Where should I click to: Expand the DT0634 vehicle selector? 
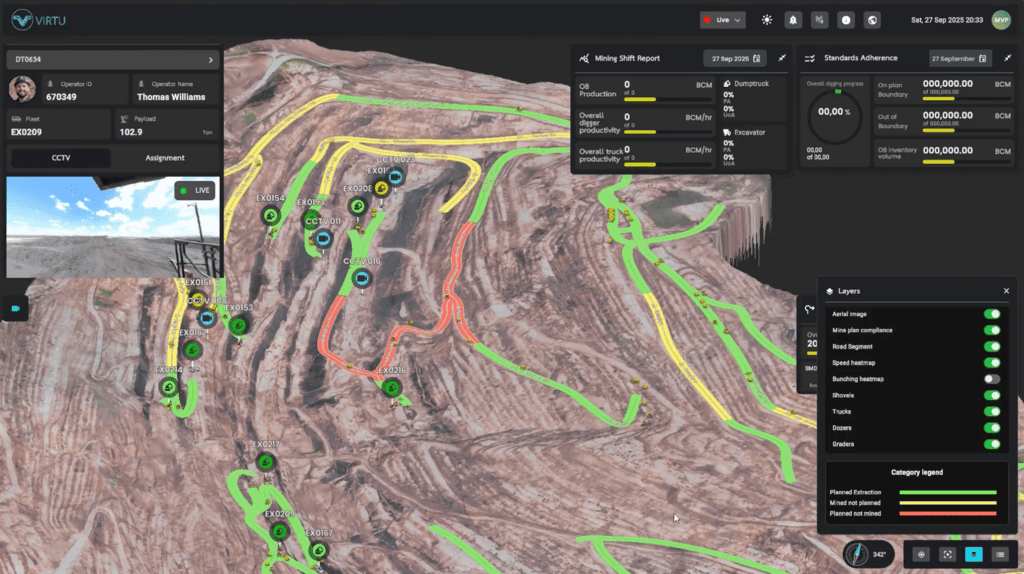pyautogui.click(x=112, y=60)
